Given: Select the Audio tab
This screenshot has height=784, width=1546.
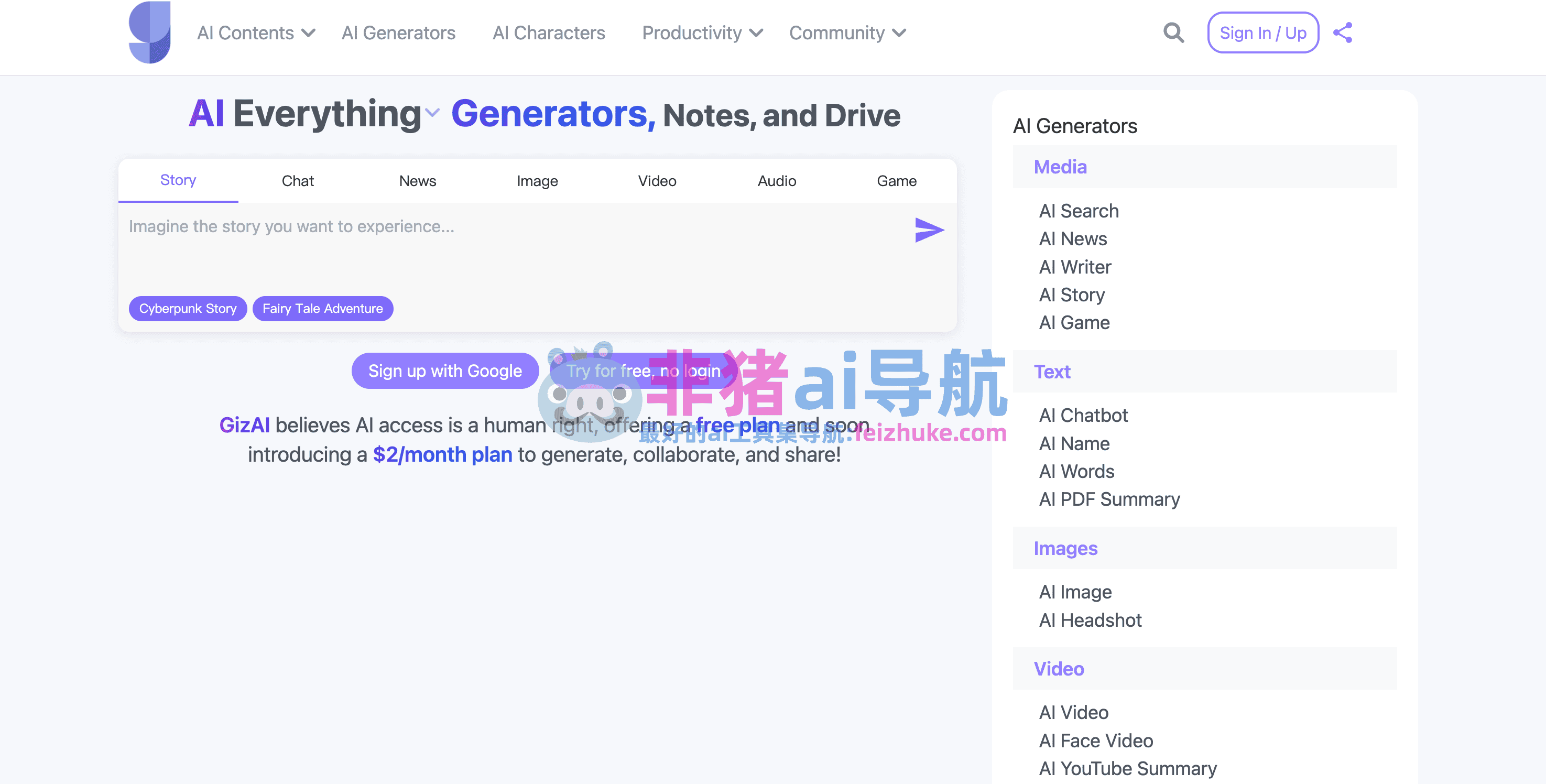Looking at the screenshot, I should coord(777,181).
